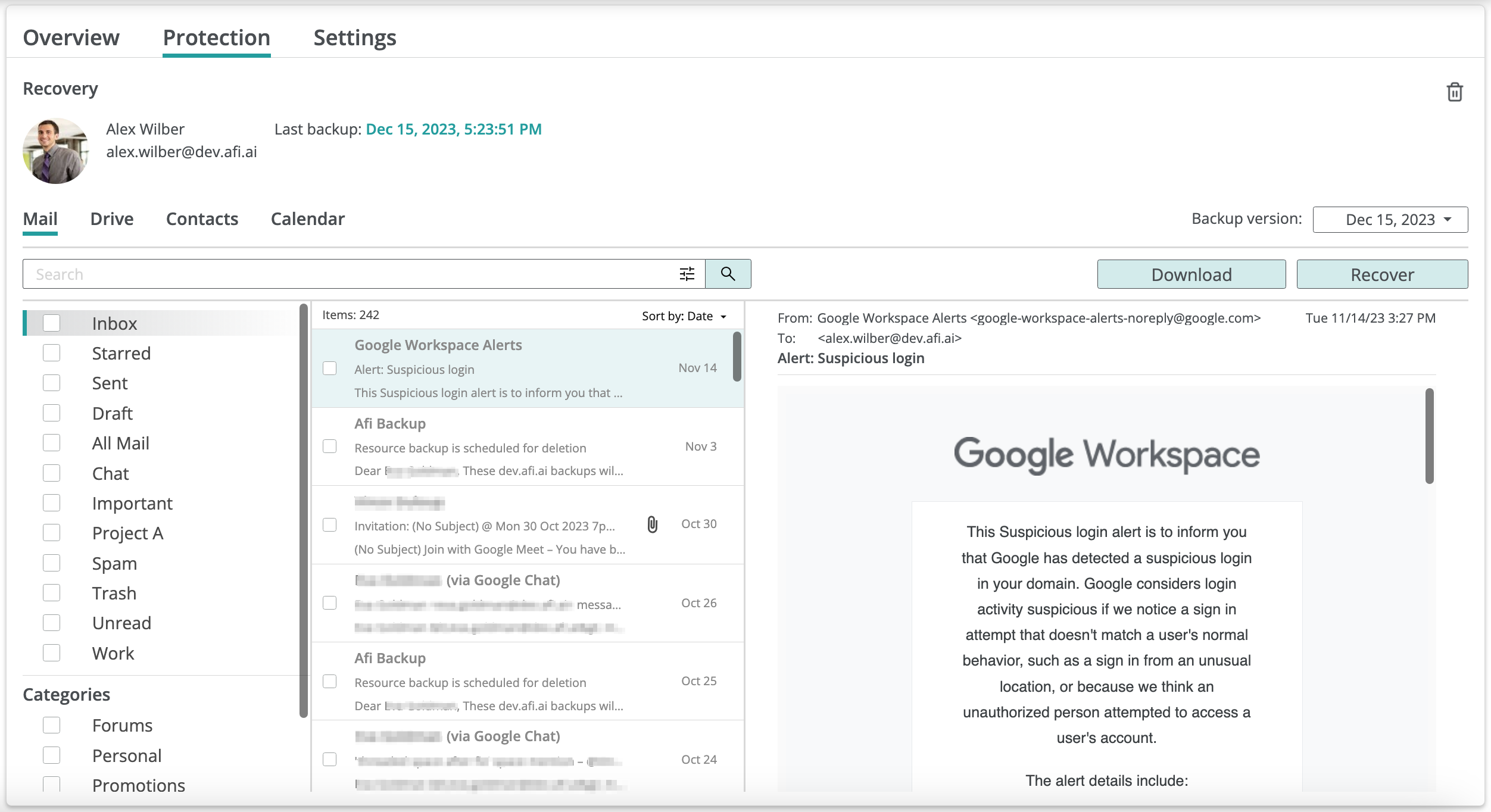
Task: Open Nov 3 Resource backup deletion email
Action: click(x=528, y=446)
